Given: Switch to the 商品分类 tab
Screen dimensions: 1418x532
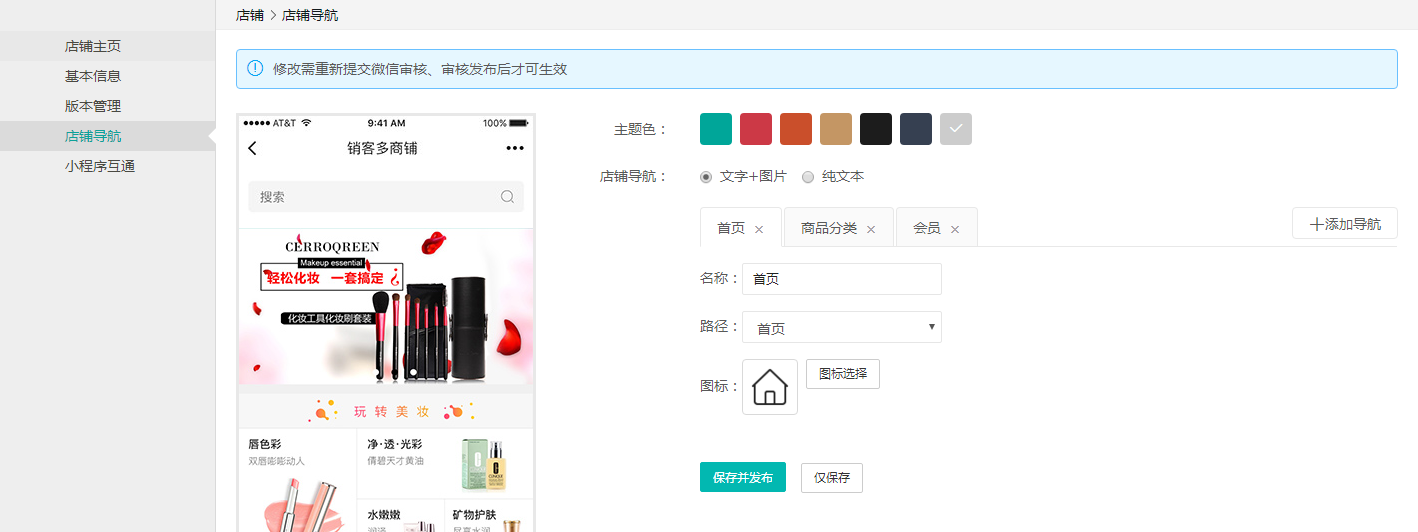Looking at the screenshot, I should [829, 228].
